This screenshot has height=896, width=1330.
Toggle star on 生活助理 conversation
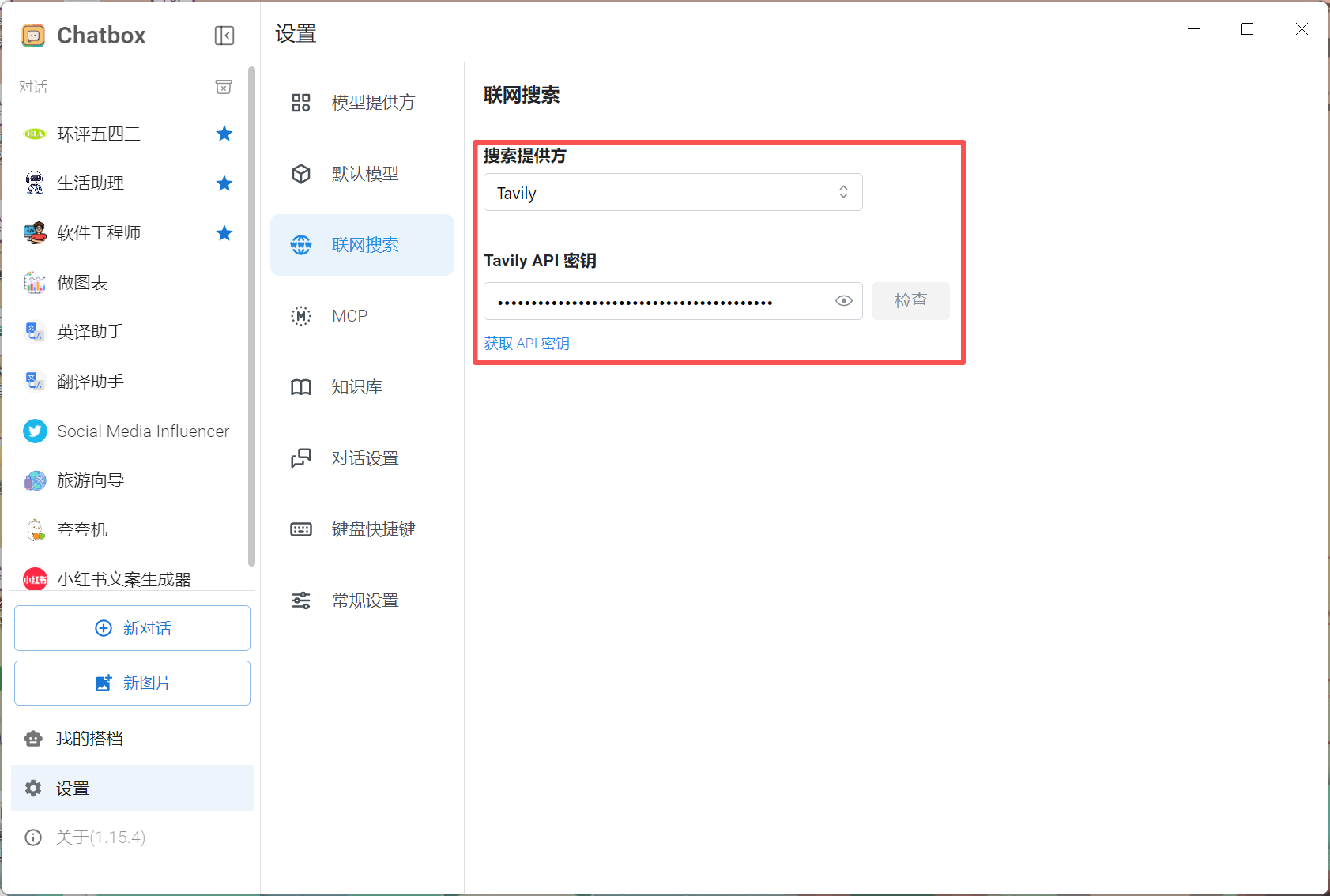click(224, 183)
